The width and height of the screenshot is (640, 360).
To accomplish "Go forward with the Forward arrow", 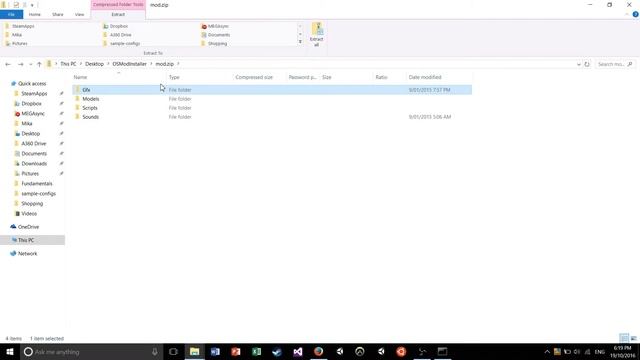I will (x=20, y=64).
